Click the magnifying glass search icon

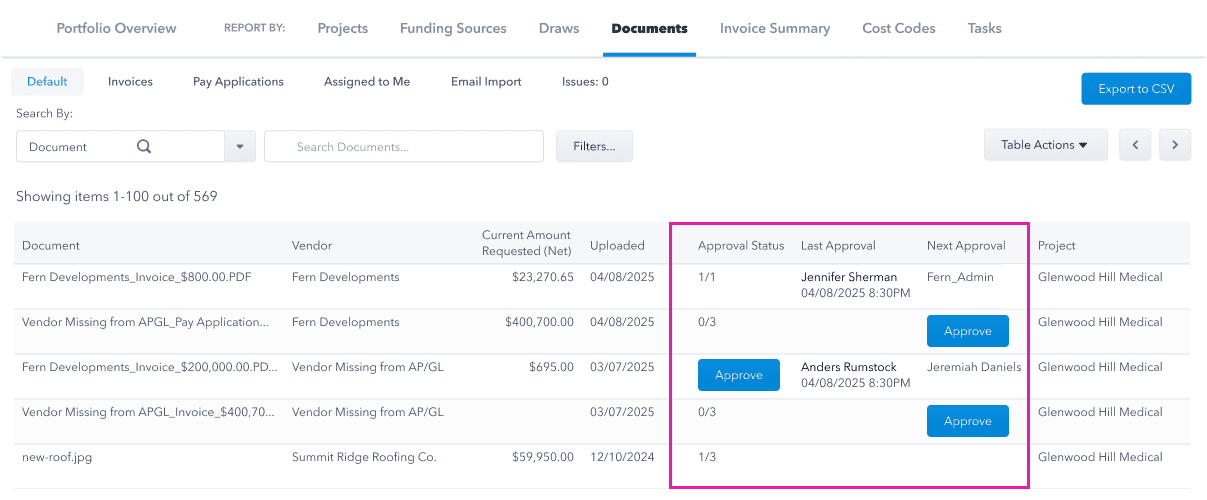[x=144, y=146]
